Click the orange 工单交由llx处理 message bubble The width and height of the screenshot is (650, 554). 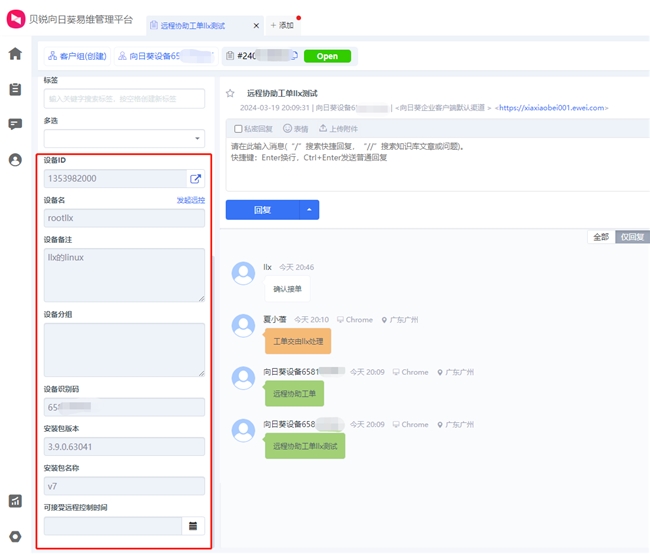[x=298, y=341]
